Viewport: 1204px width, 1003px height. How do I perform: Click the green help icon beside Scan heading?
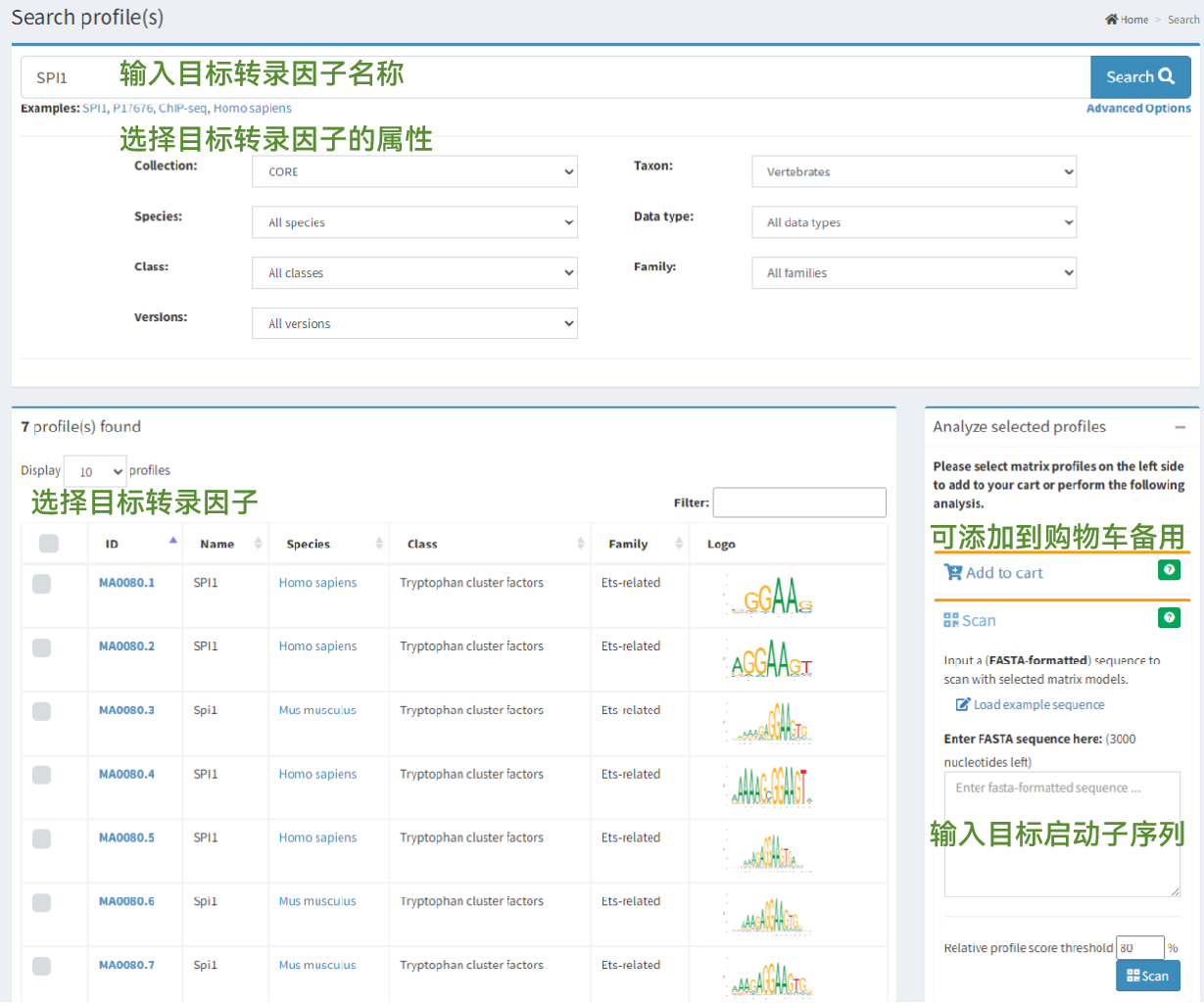tap(1168, 618)
